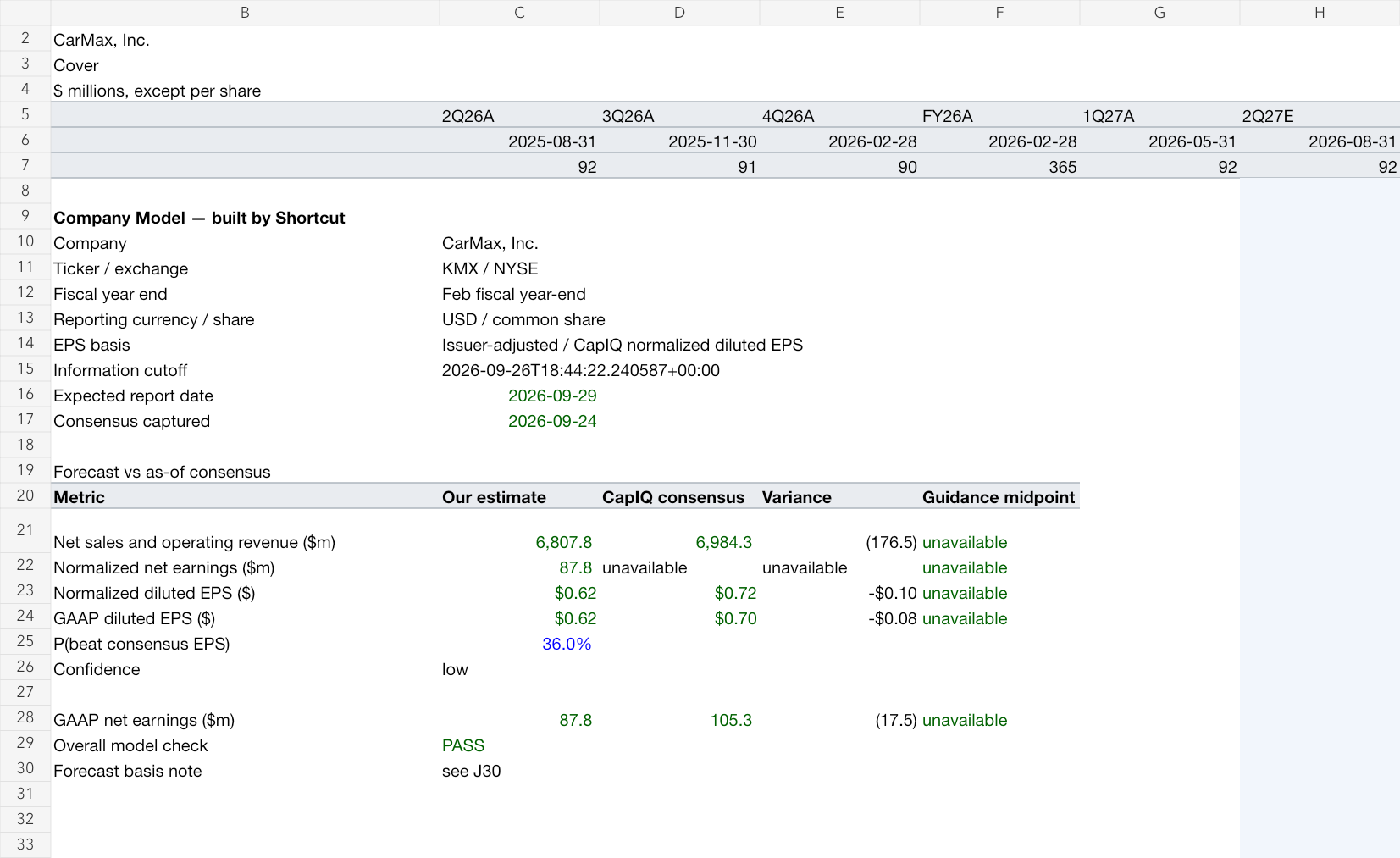The height and width of the screenshot is (858, 1400).
Task: Click the 'Metric' table header cell
Action: (245, 497)
